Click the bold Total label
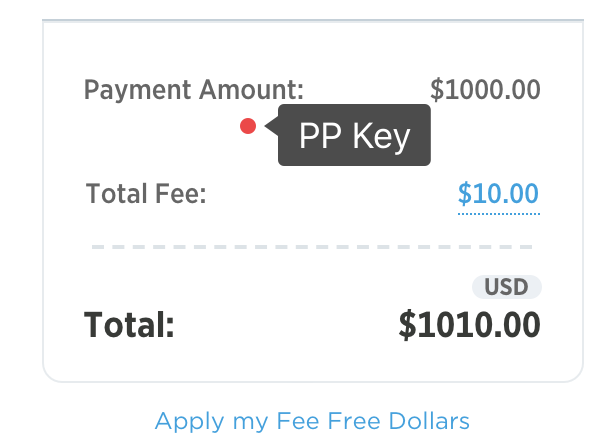This screenshot has width=616, height=448. tap(129, 325)
